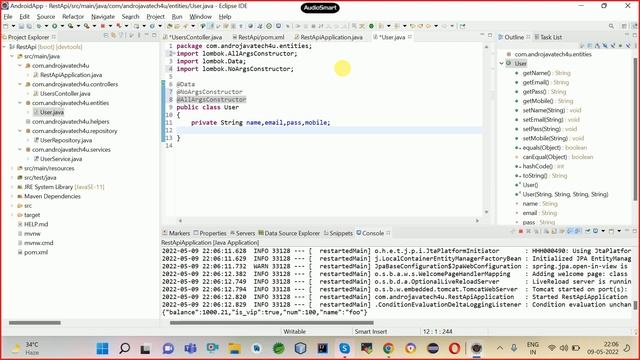640x360 pixels.
Task: Open the Properties tab
Action: [x=210, y=233]
